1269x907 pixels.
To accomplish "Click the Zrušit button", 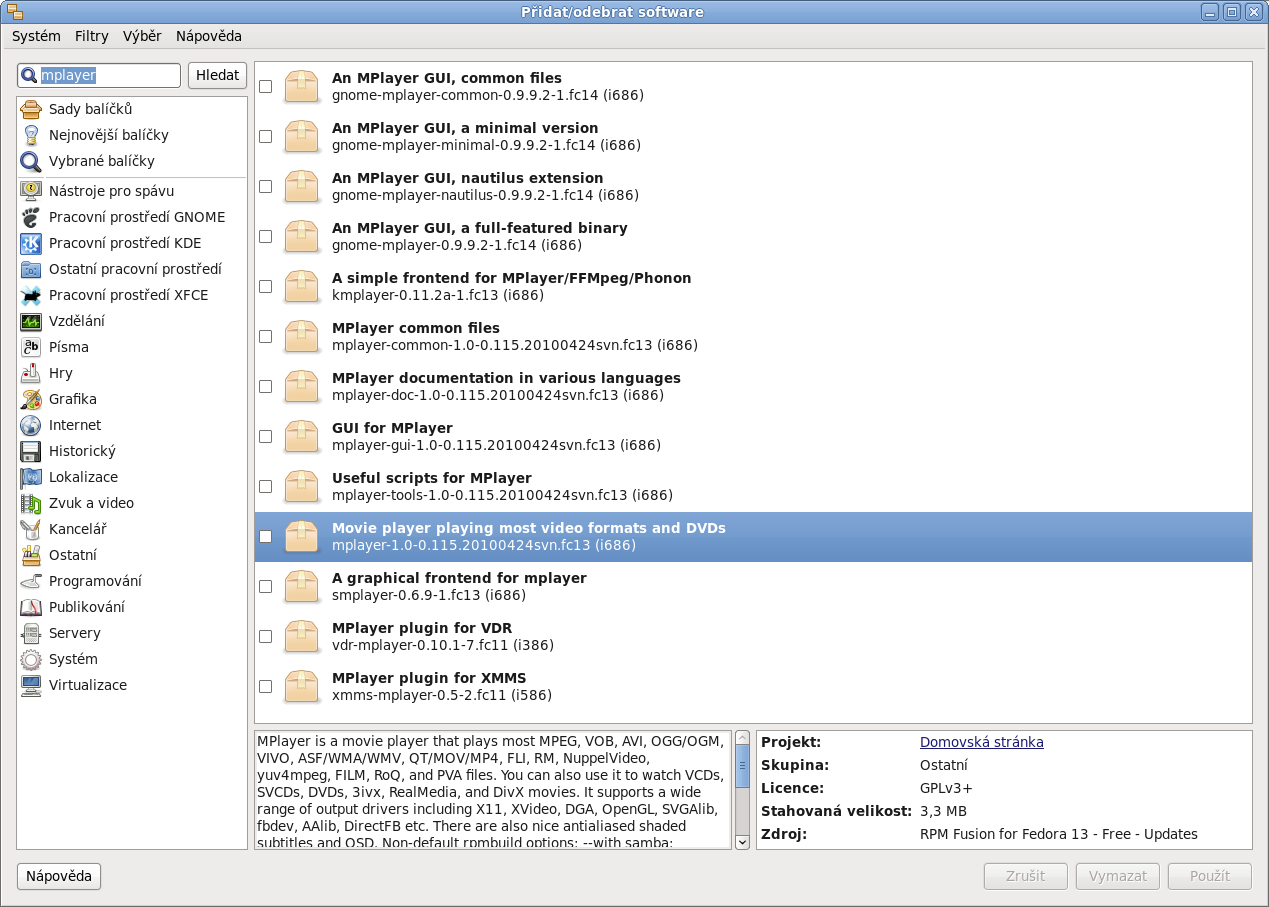I will pyautogui.click(x=1026, y=876).
